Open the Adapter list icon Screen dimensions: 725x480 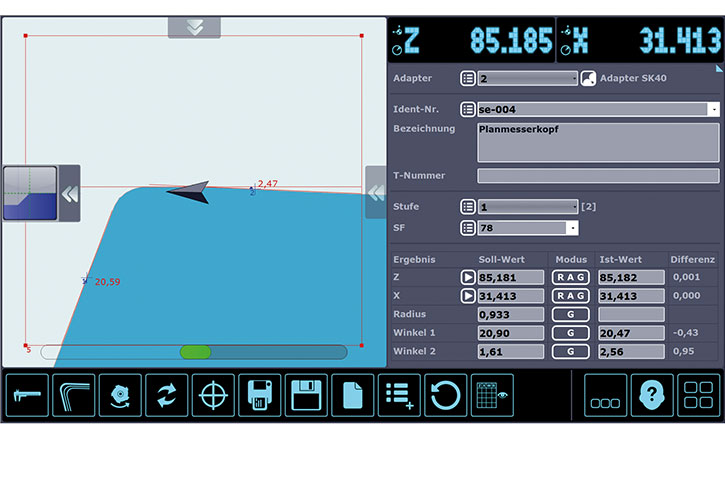point(467,78)
